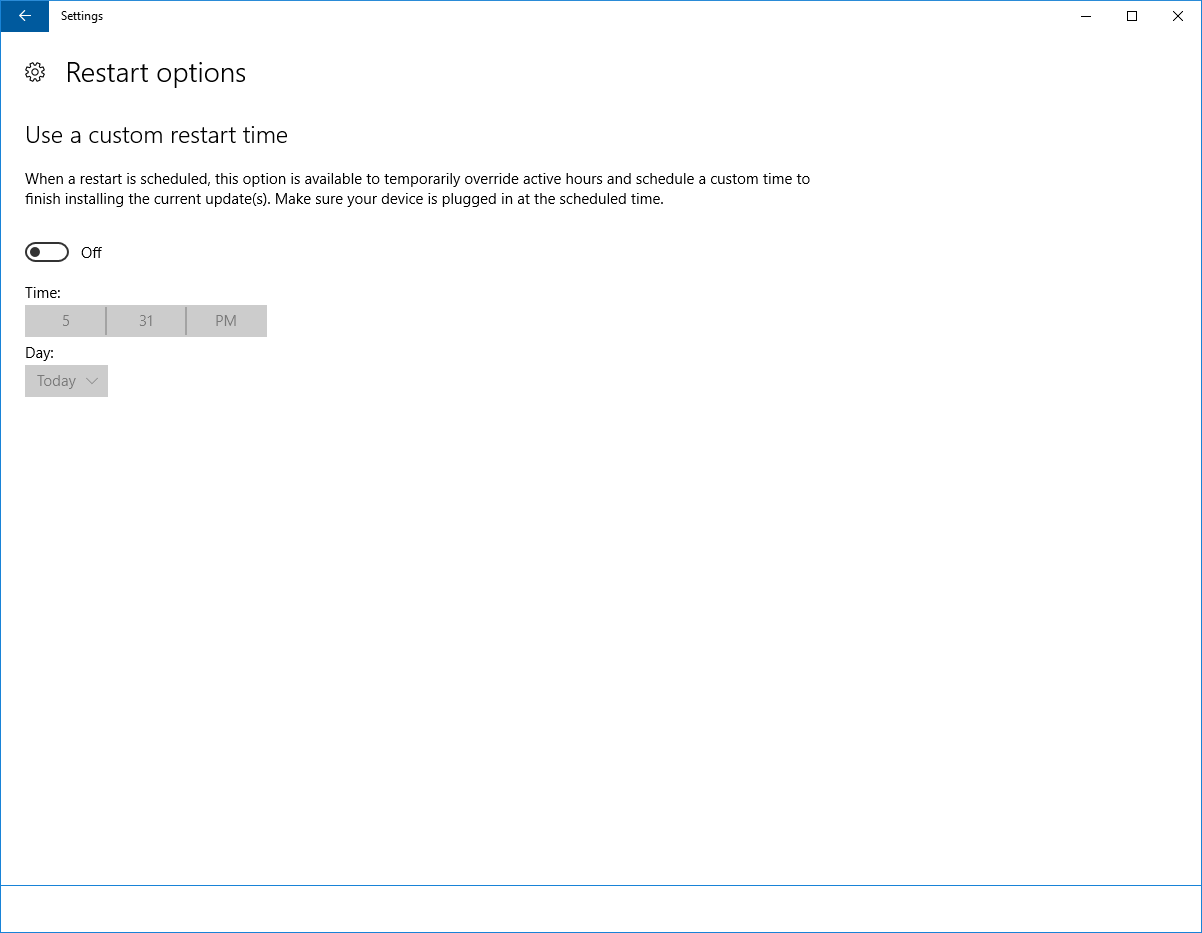1202x933 pixels.
Task: Click the Restart options heading
Action: [155, 71]
